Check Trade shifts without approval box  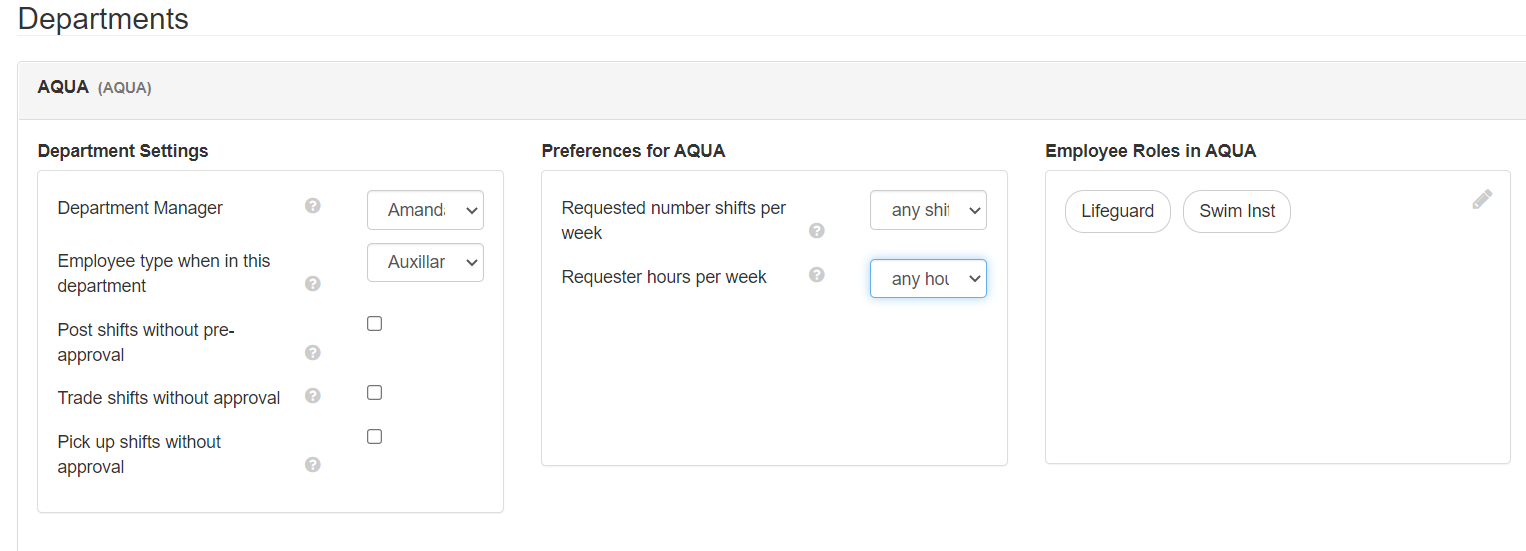[x=374, y=393]
